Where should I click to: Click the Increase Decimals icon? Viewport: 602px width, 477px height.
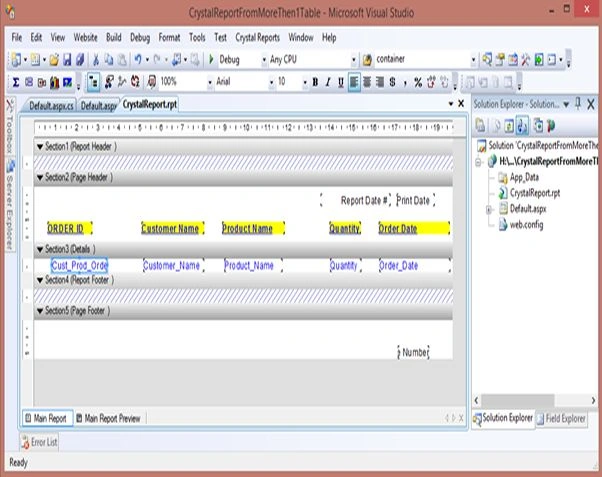click(x=431, y=82)
